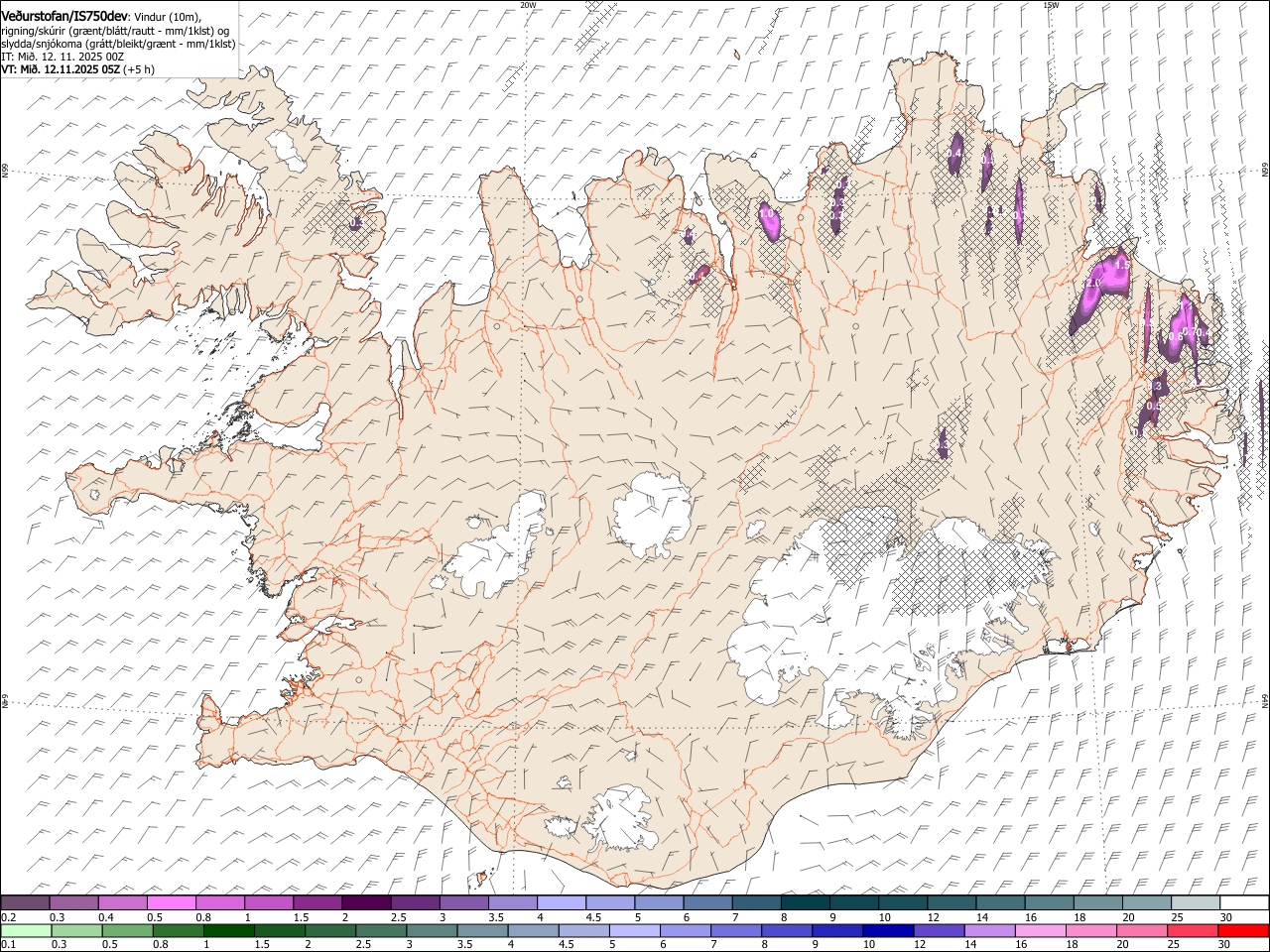Pick the top-row legend swatch between 0.2 and 0.3
The width and height of the screenshot is (1270, 952).
pyautogui.click(x=26, y=903)
